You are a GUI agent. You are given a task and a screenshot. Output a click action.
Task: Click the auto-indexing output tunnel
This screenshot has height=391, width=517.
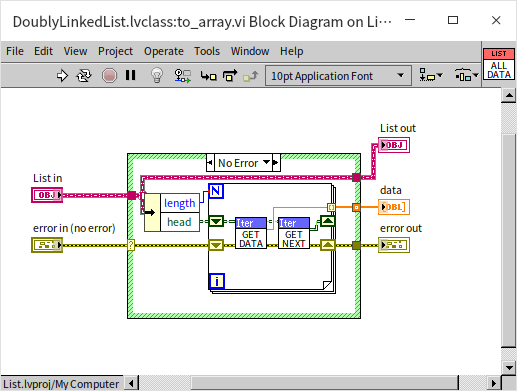click(x=331, y=207)
